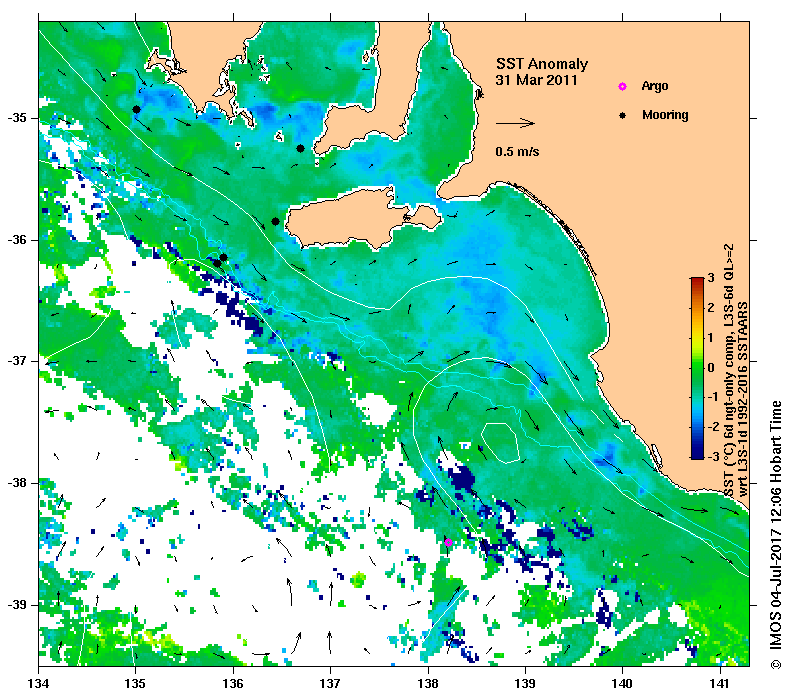Click the colorbar tick label '0'
Viewport: 791px width, 700px height.
(711, 368)
